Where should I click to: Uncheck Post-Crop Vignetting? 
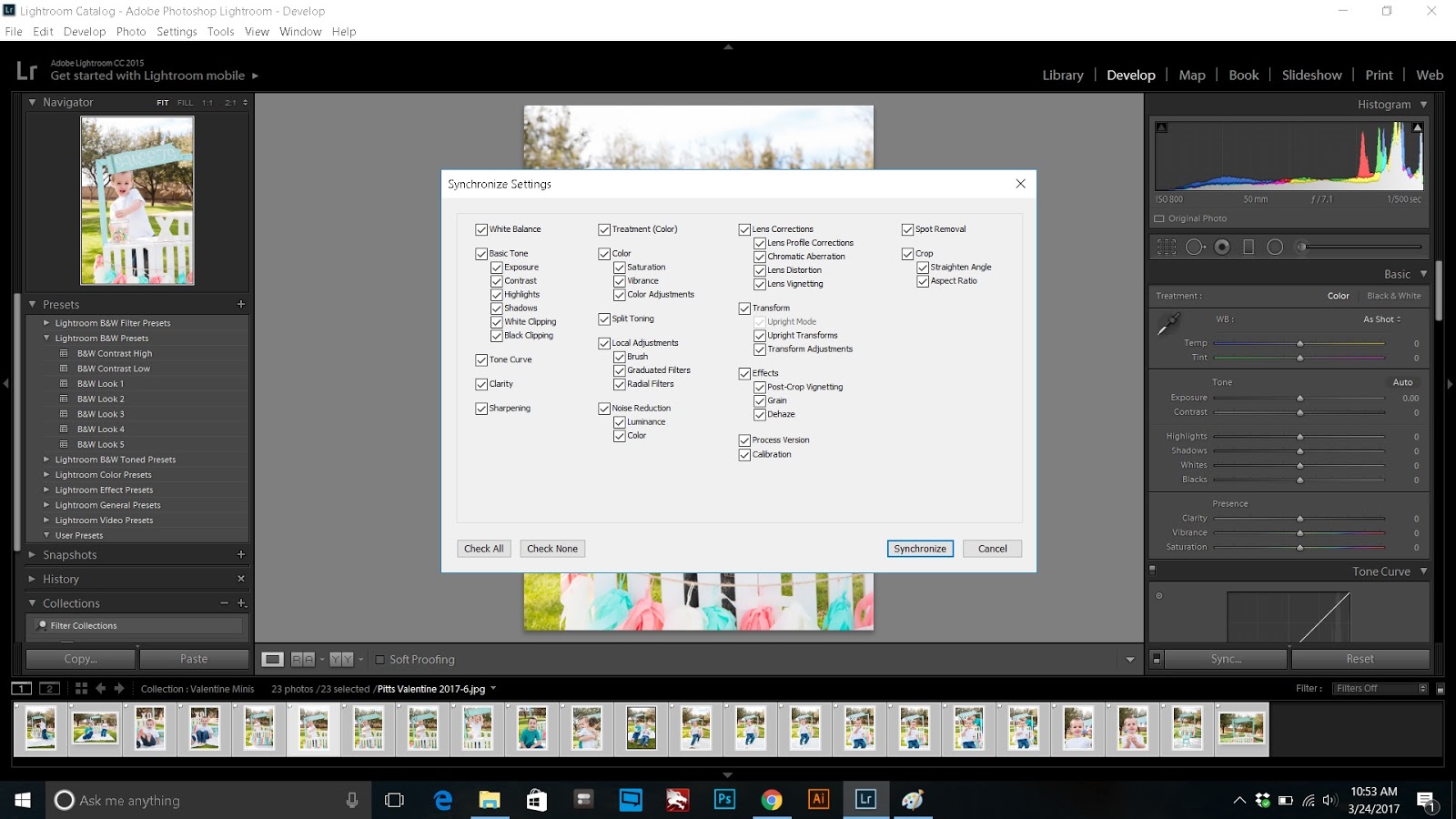tap(760, 386)
